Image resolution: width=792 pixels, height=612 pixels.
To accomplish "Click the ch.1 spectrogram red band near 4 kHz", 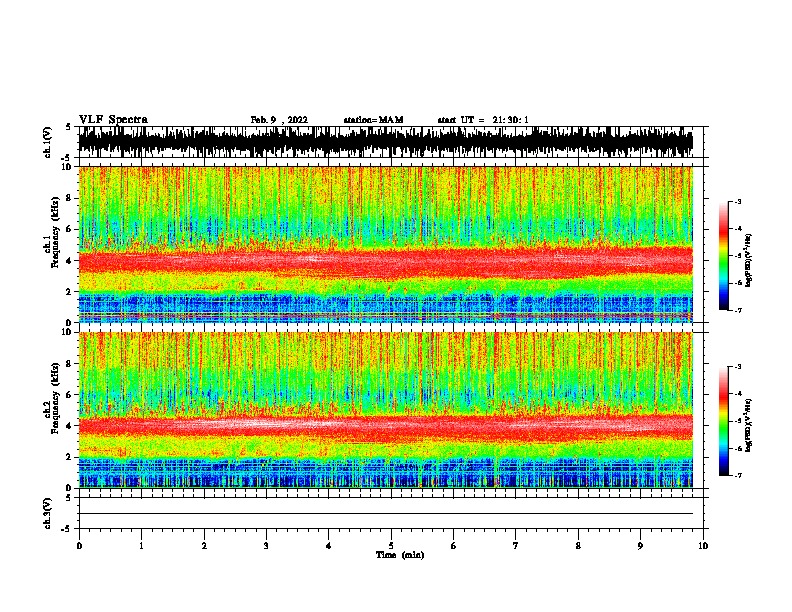I will point(385,263).
